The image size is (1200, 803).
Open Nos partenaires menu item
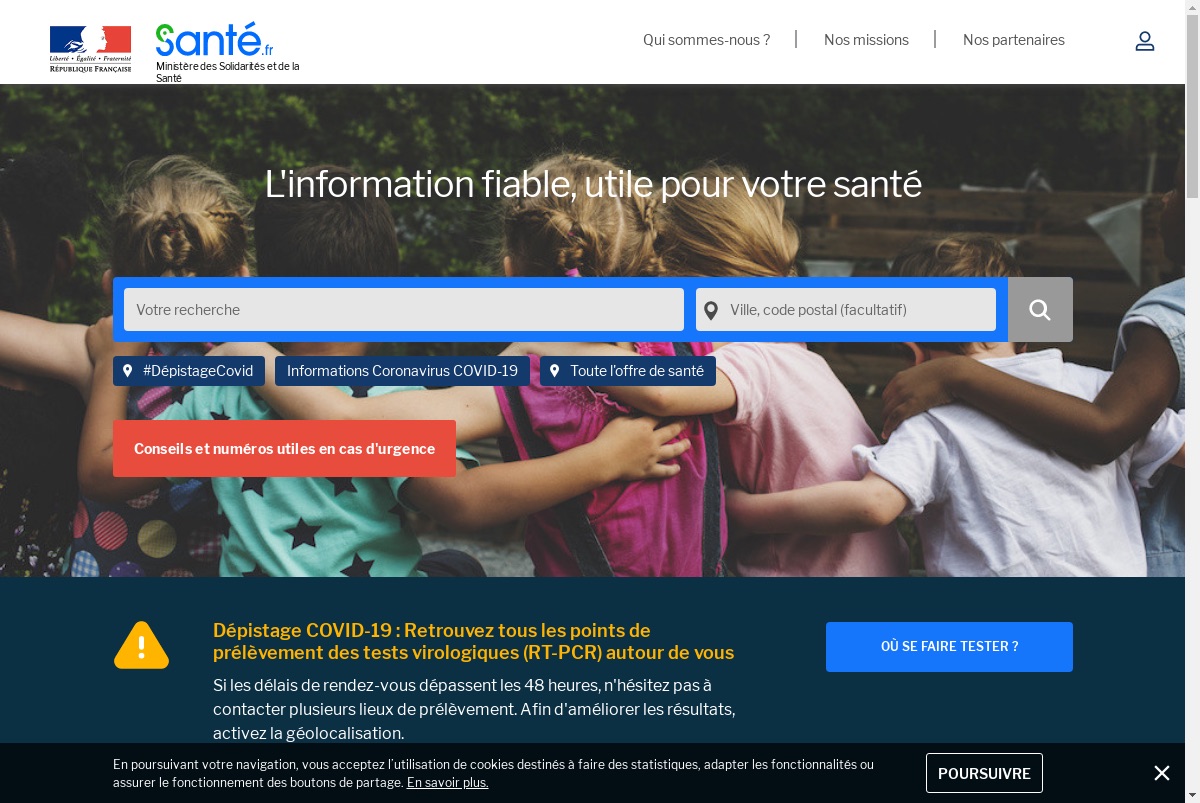[x=1014, y=40]
